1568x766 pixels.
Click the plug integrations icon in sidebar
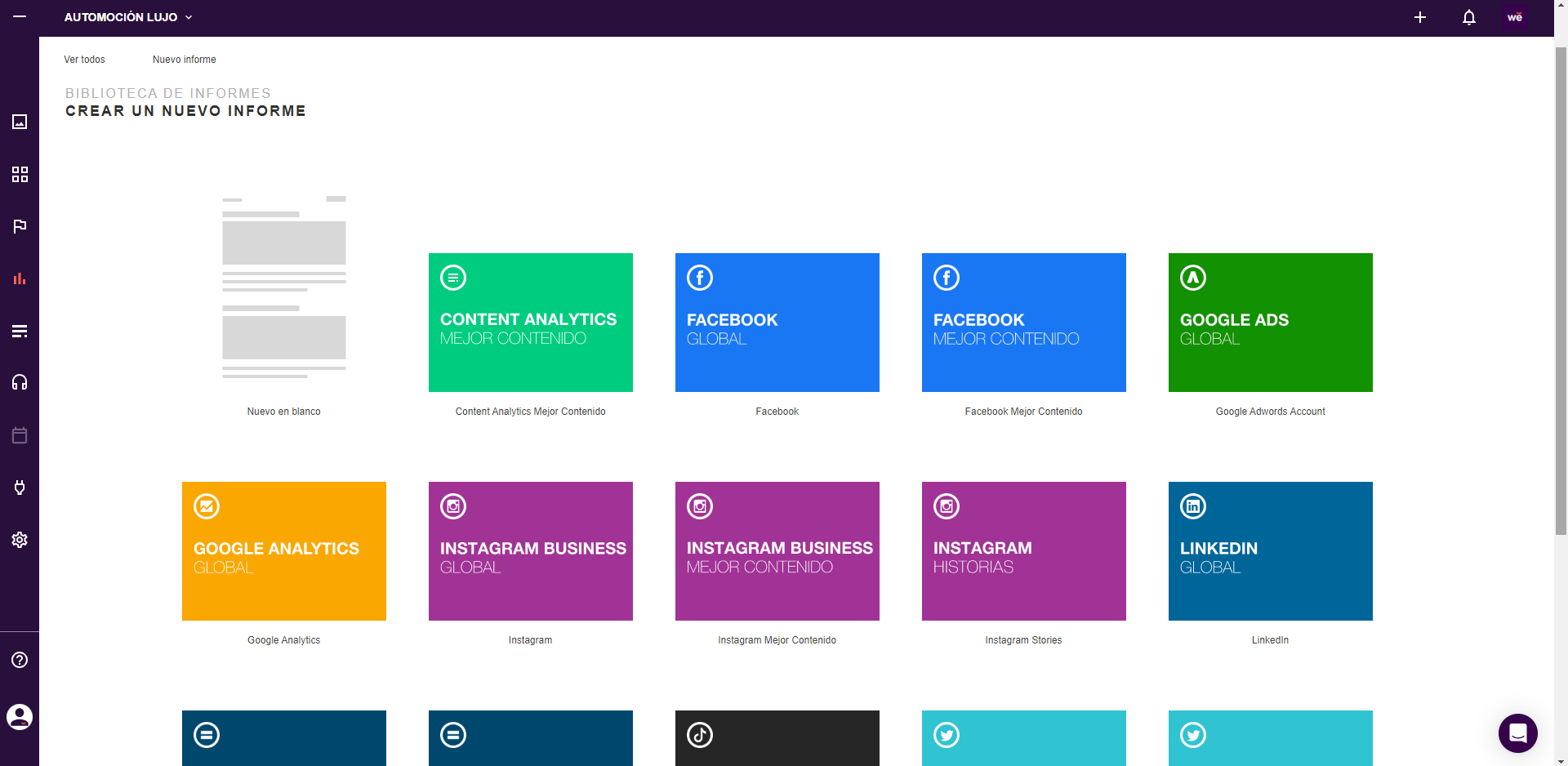(x=20, y=488)
